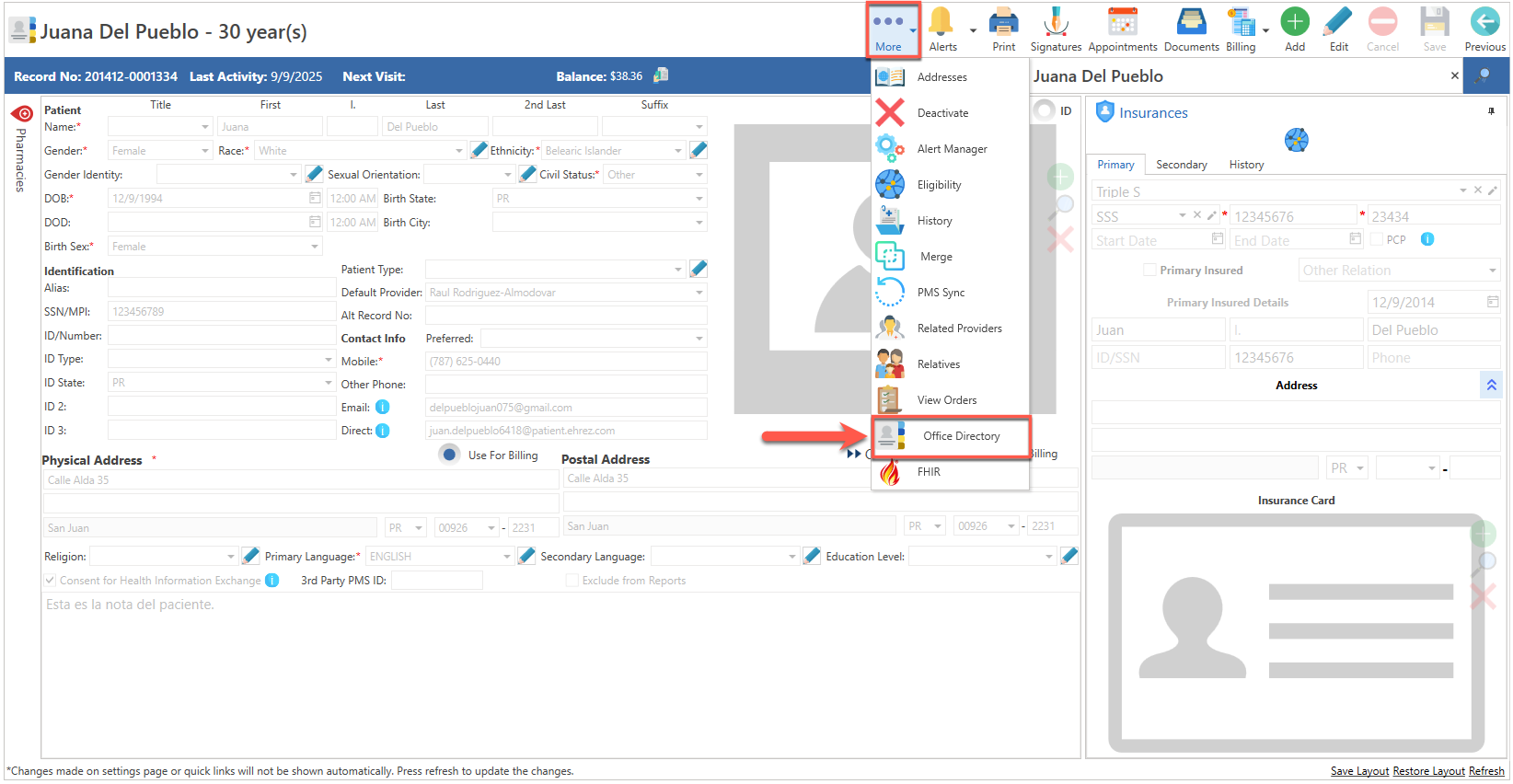1513x784 pixels.
Task: Choose View Orders menu item
Action: pyautogui.click(x=950, y=400)
